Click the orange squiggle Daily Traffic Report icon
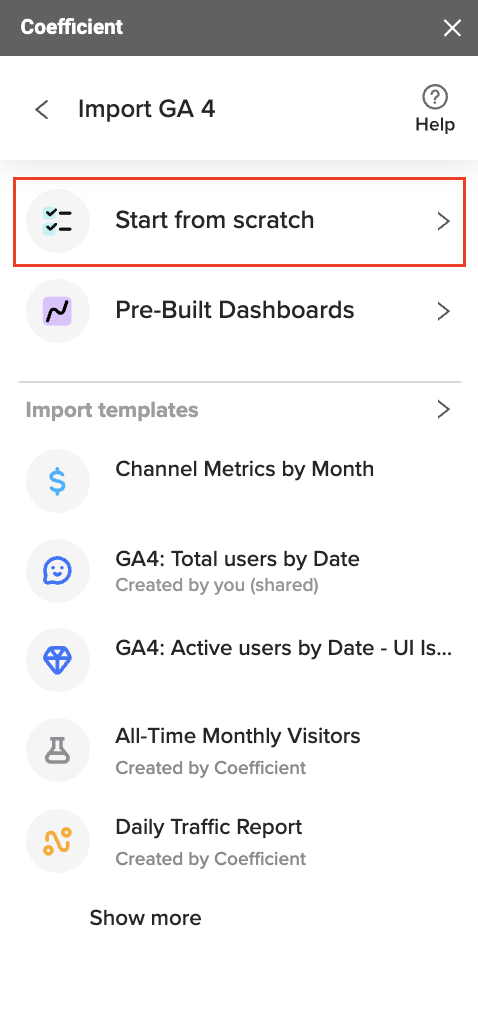This screenshot has width=478, height=1022. [x=57, y=841]
